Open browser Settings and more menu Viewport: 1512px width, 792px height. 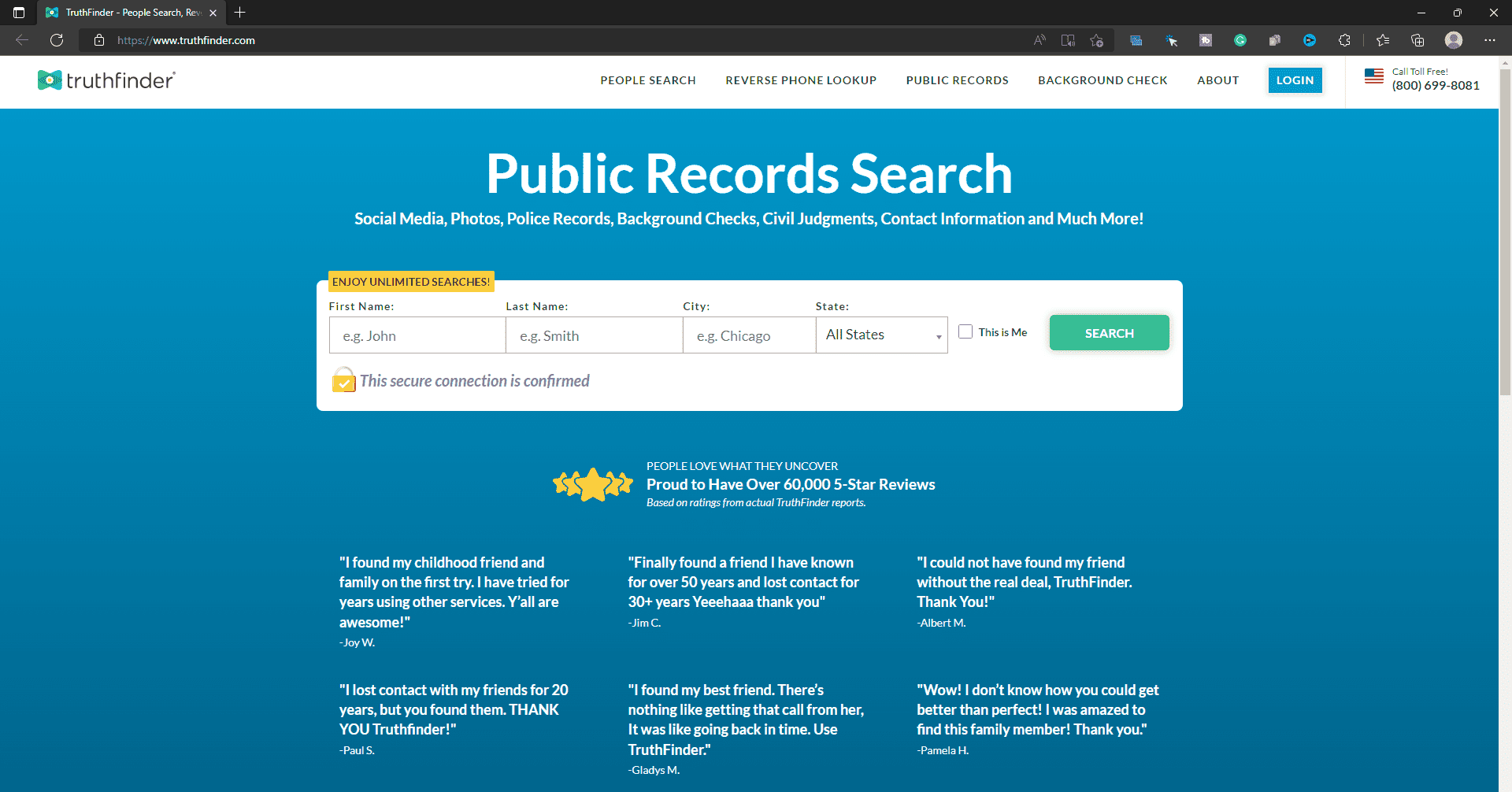coord(1490,40)
